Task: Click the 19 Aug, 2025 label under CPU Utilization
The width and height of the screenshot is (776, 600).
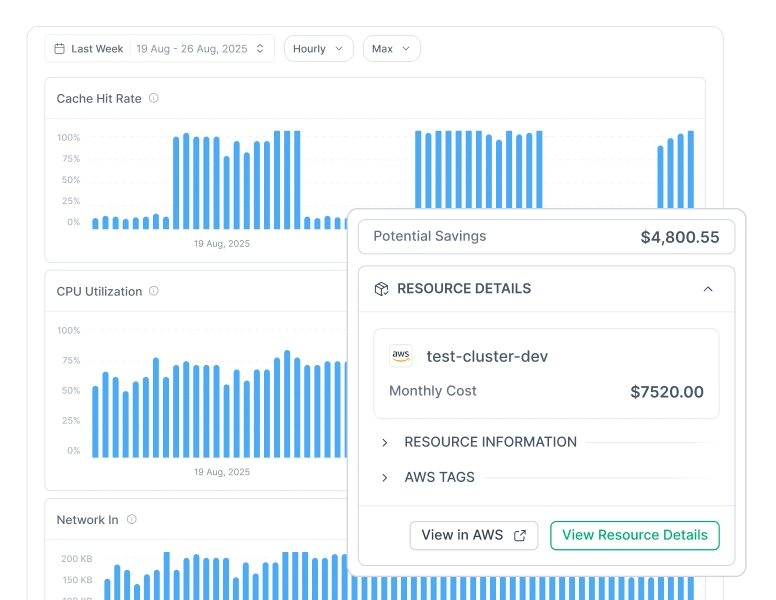Action: point(222,472)
